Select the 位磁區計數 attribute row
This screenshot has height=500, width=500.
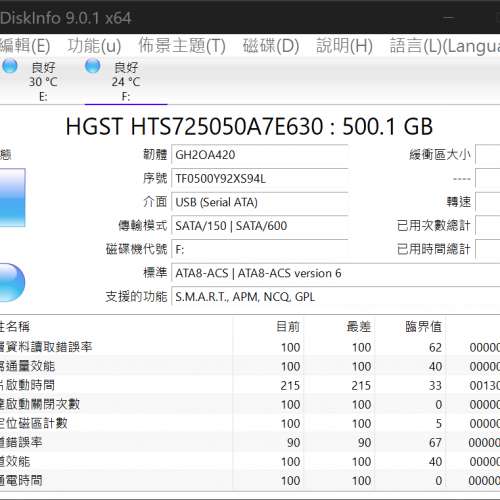pyautogui.click(x=250, y=423)
